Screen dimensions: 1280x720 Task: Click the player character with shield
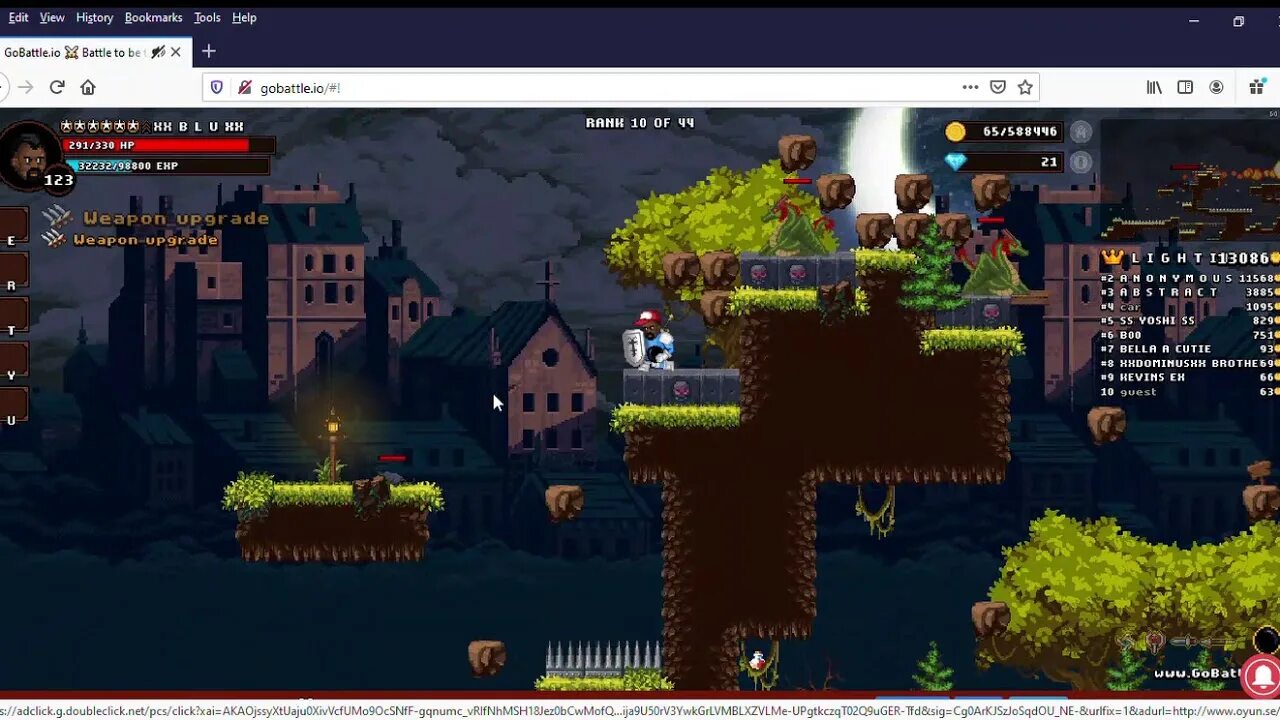pyautogui.click(x=648, y=340)
